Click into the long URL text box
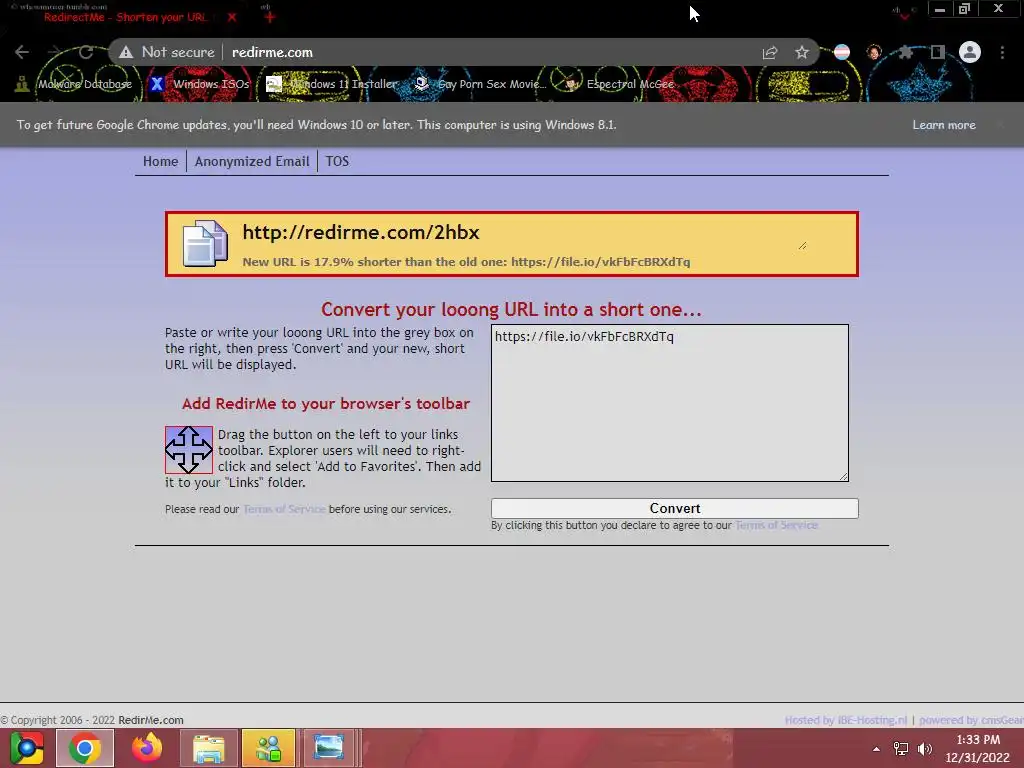1024x768 pixels. click(x=670, y=403)
